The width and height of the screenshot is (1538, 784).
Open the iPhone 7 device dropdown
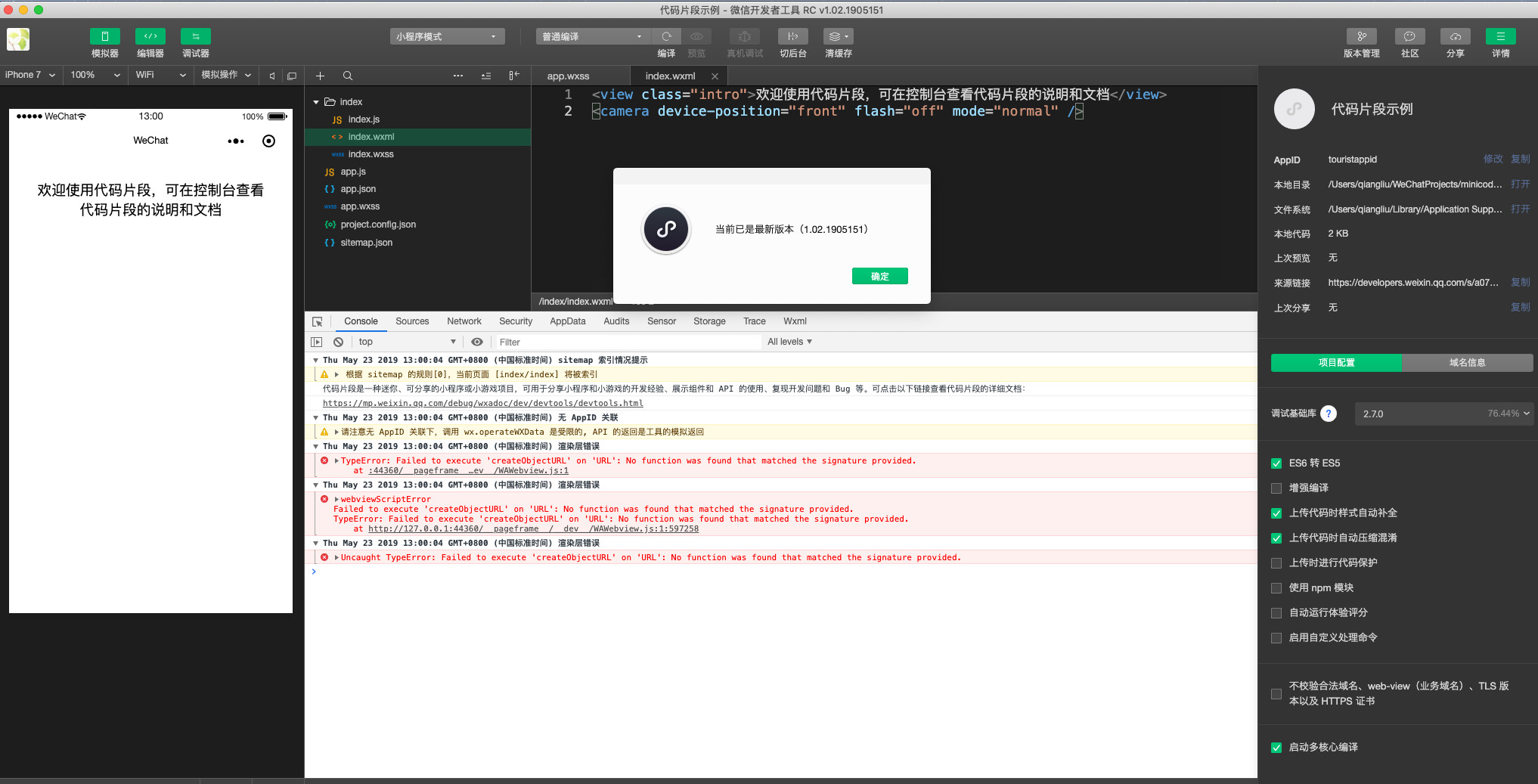click(30, 75)
